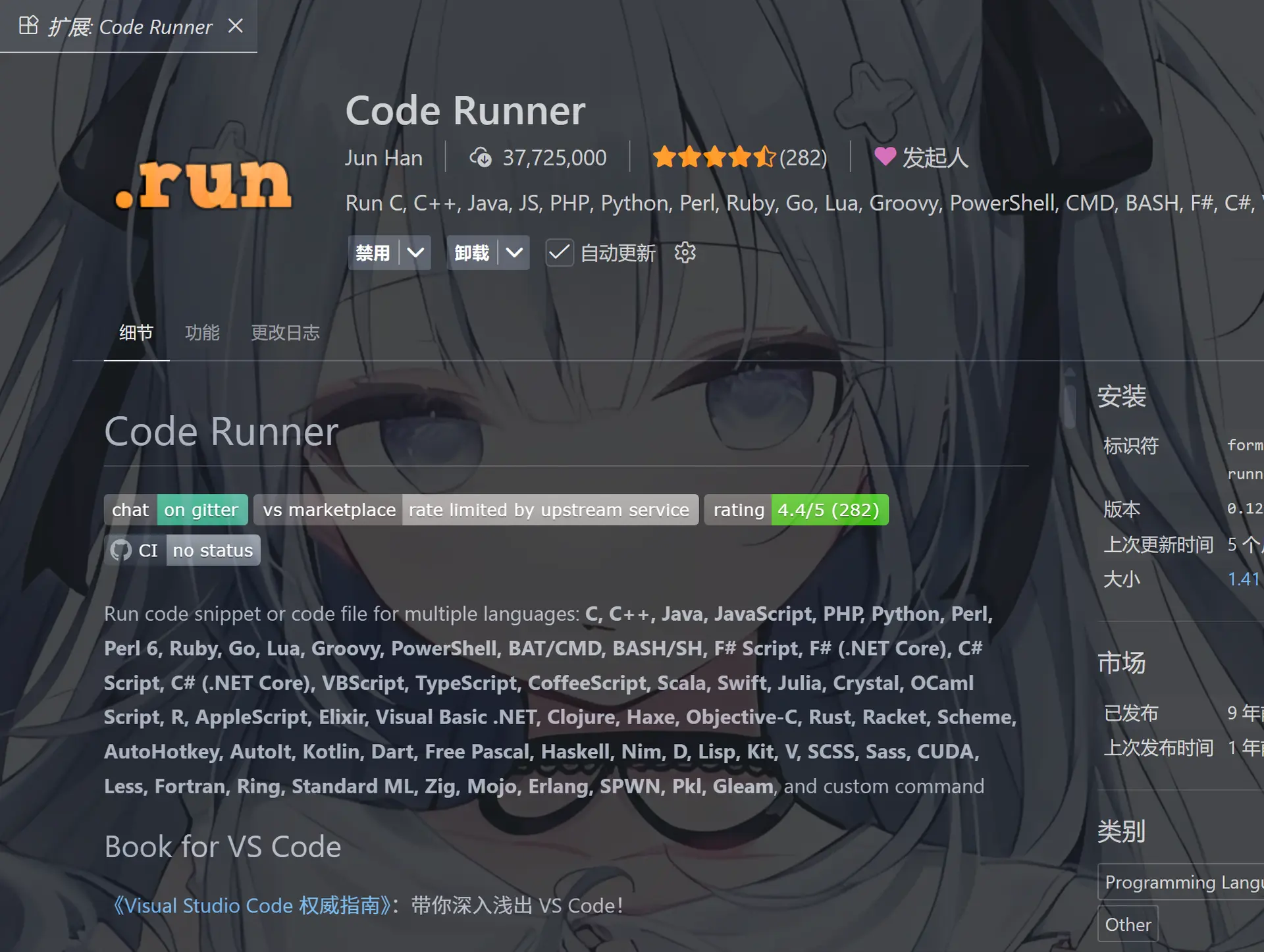Click the download count cloud icon
The width and height of the screenshot is (1264, 952).
click(x=480, y=157)
